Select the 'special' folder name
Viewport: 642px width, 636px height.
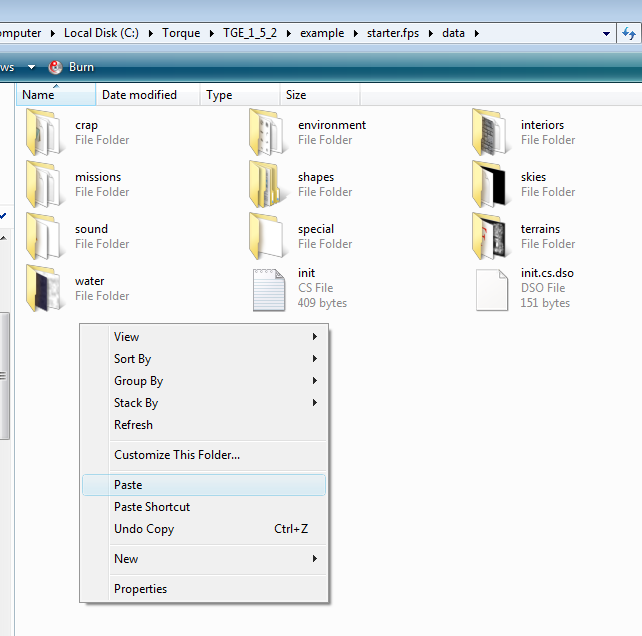tap(316, 229)
